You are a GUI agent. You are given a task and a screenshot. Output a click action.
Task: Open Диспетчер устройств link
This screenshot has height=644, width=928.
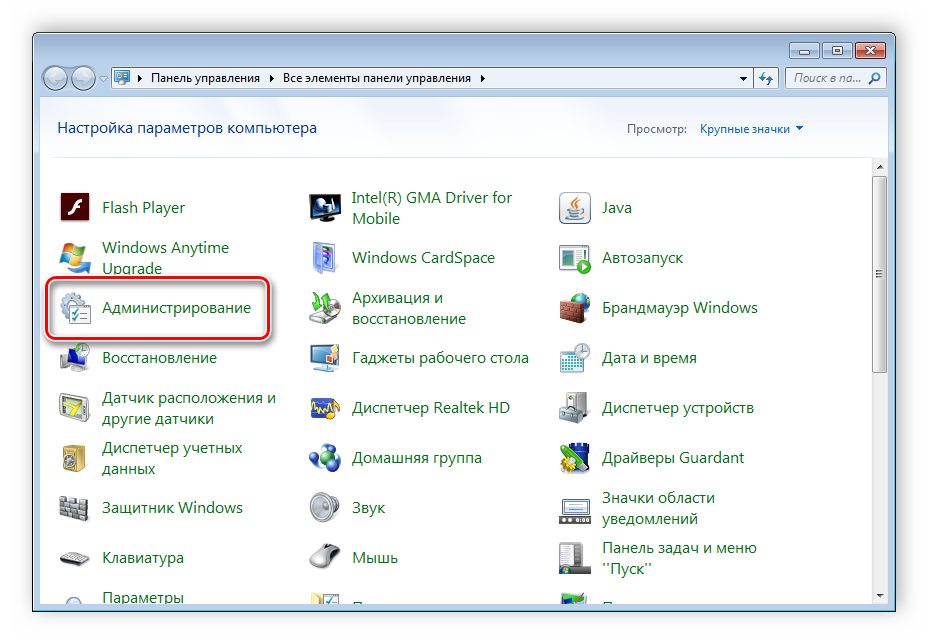click(x=677, y=408)
